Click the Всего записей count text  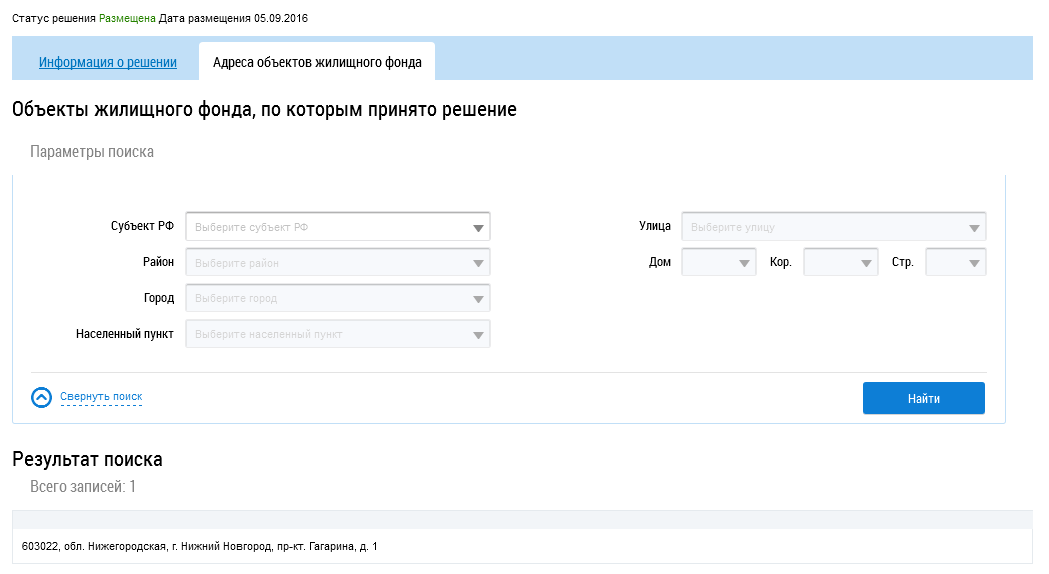click(x=83, y=487)
